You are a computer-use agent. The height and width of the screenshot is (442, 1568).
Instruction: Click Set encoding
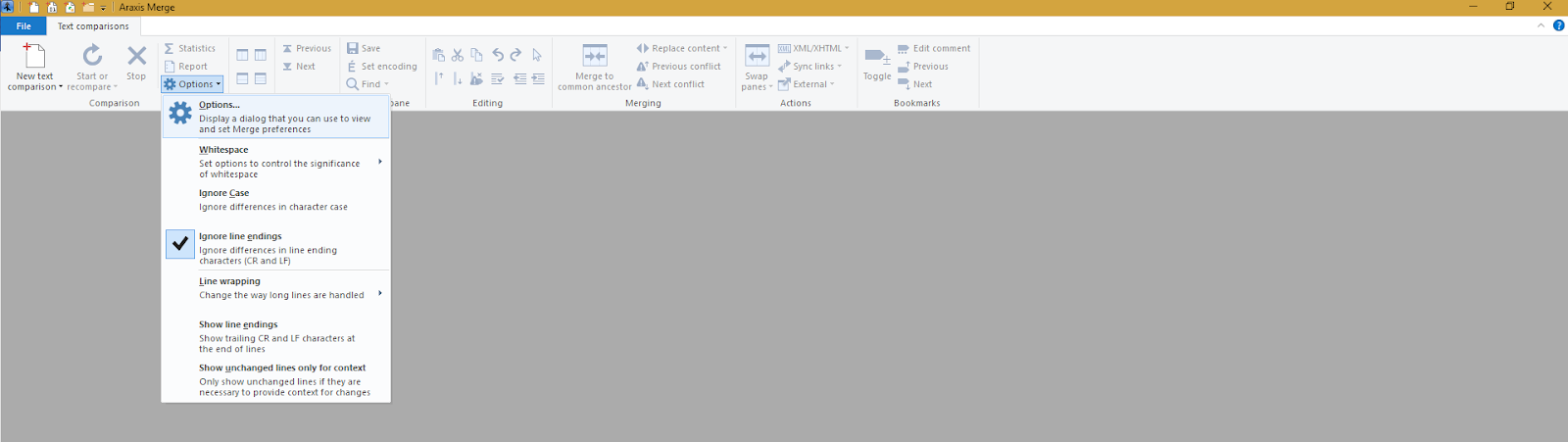(382, 67)
